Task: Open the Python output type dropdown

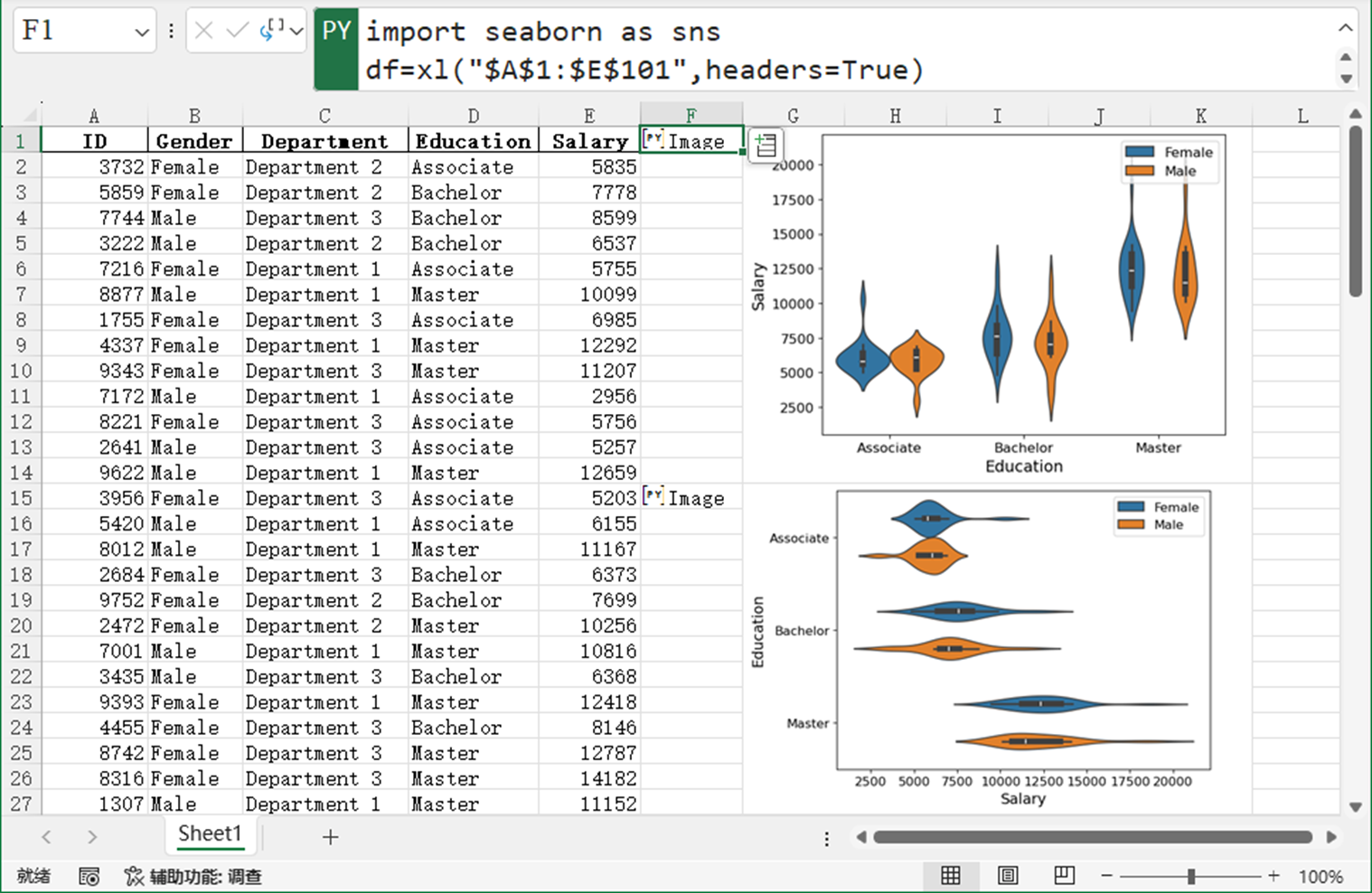Action: click(282, 32)
